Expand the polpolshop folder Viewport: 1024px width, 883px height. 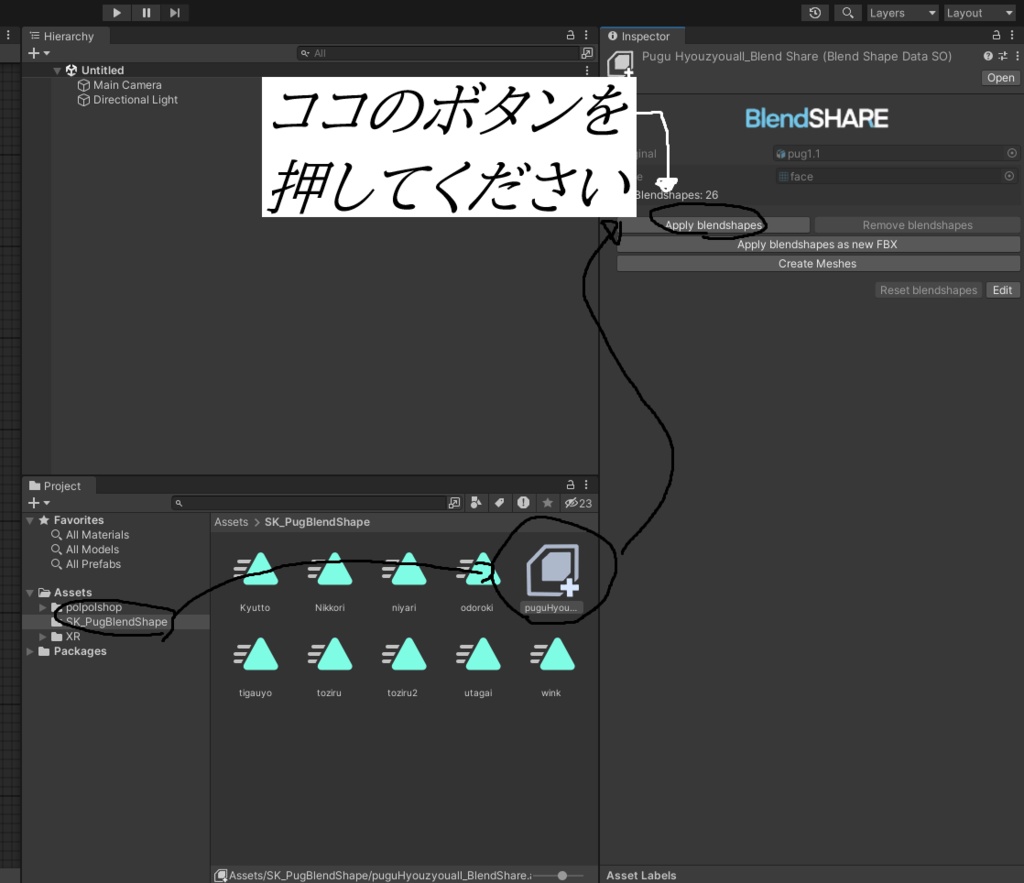(x=43, y=607)
